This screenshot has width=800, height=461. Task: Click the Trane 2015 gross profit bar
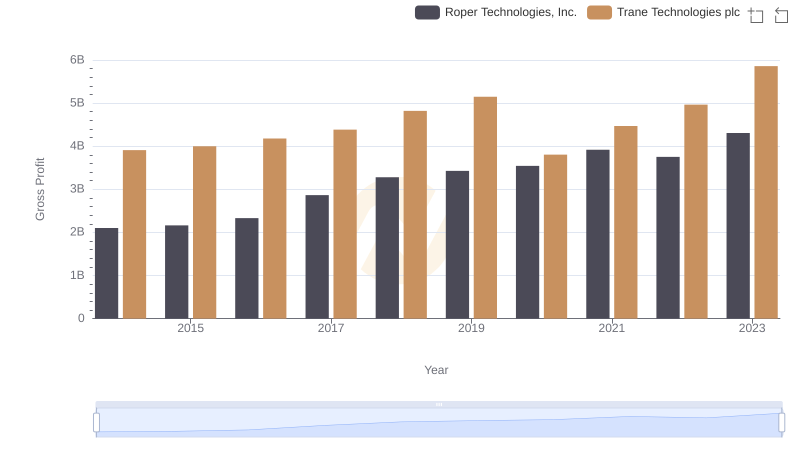click(205, 233)
